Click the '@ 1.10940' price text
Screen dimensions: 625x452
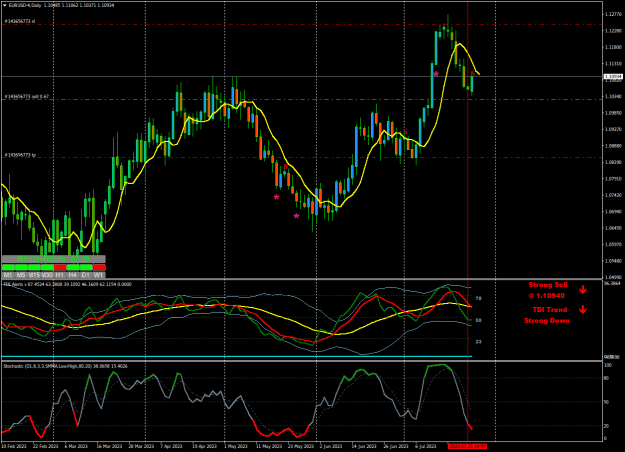(x=546, y=296)
